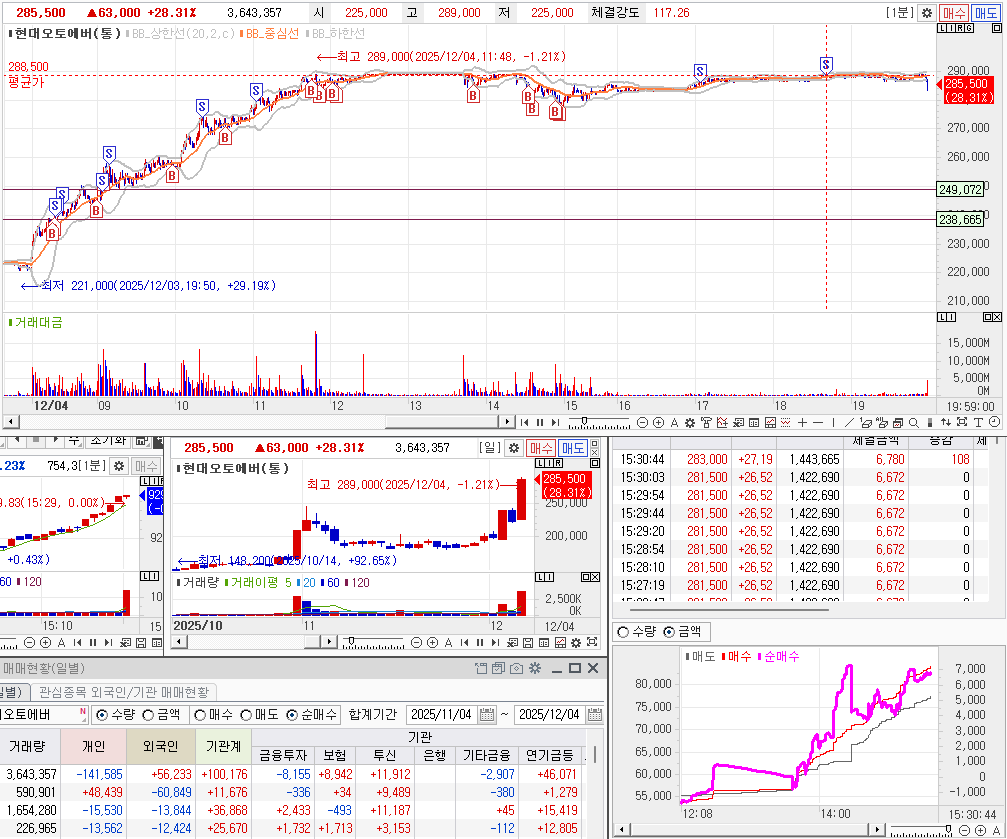Open calendar for end date 2025/12/04
1007x839 pixels.
click(x=595, y=714)
